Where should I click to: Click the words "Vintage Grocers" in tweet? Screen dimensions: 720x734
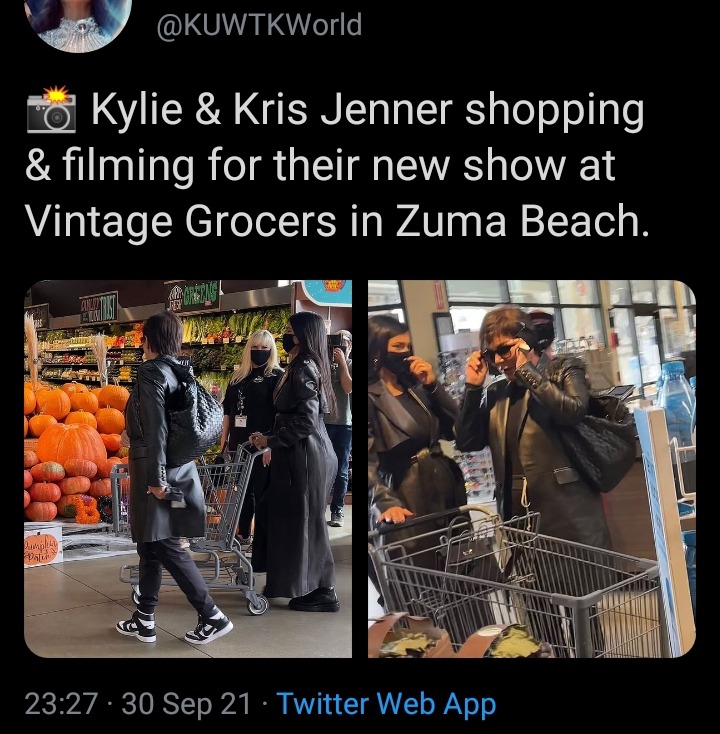coord(180,221)
